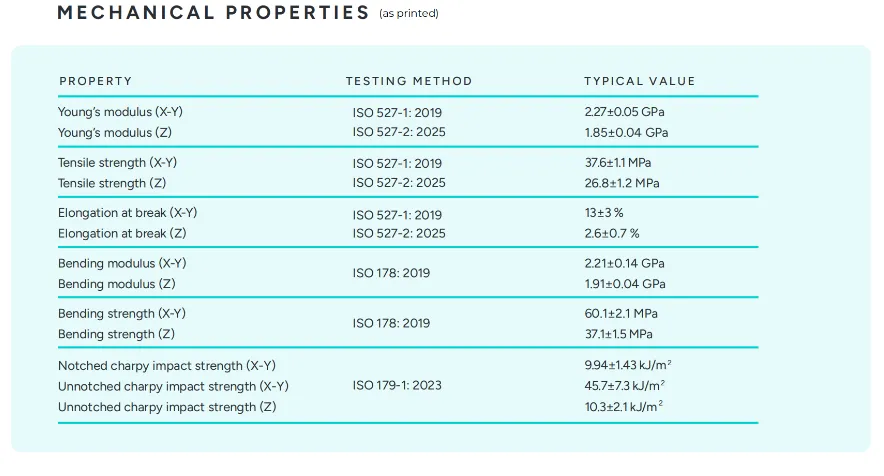Click the MECHANICAL PROPERTIES heading
884x476 pixels.
point(213,12)
